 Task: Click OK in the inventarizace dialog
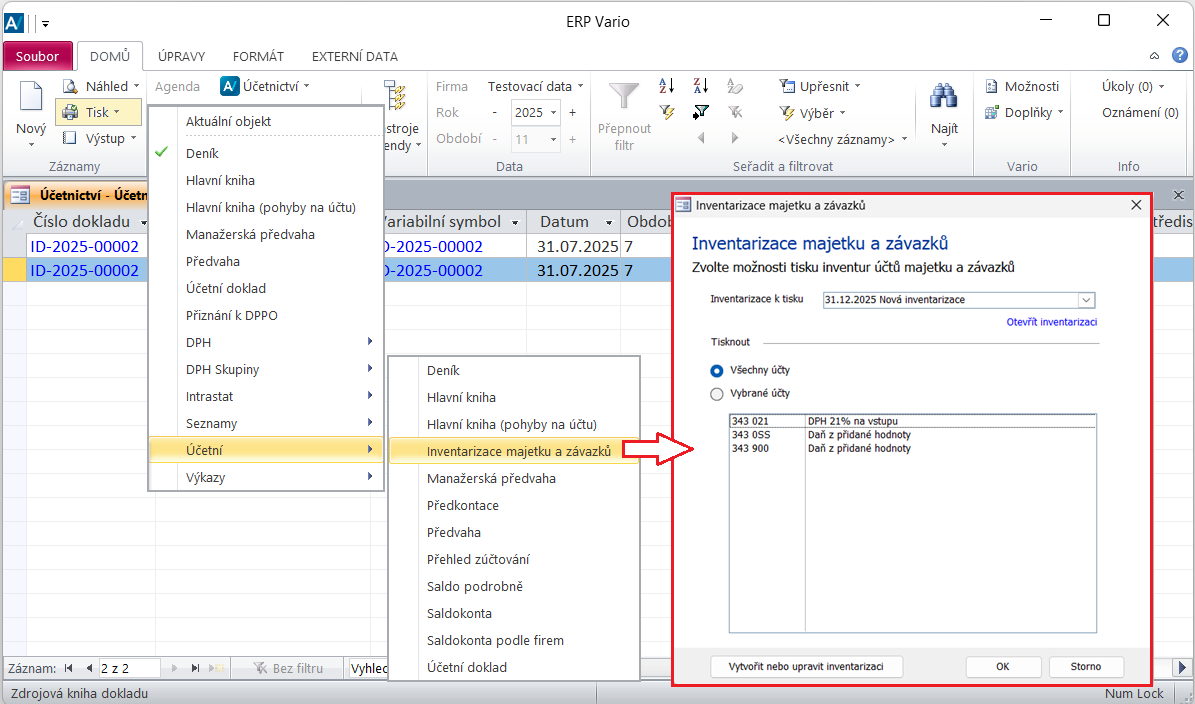pos(1003,666)
